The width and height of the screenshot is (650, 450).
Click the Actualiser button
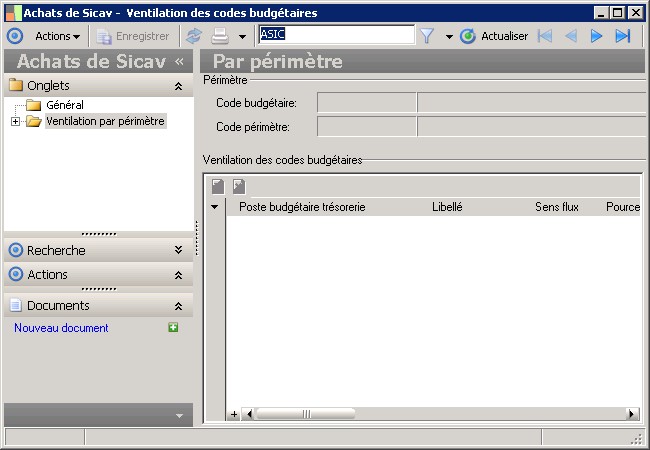[493, 36]
